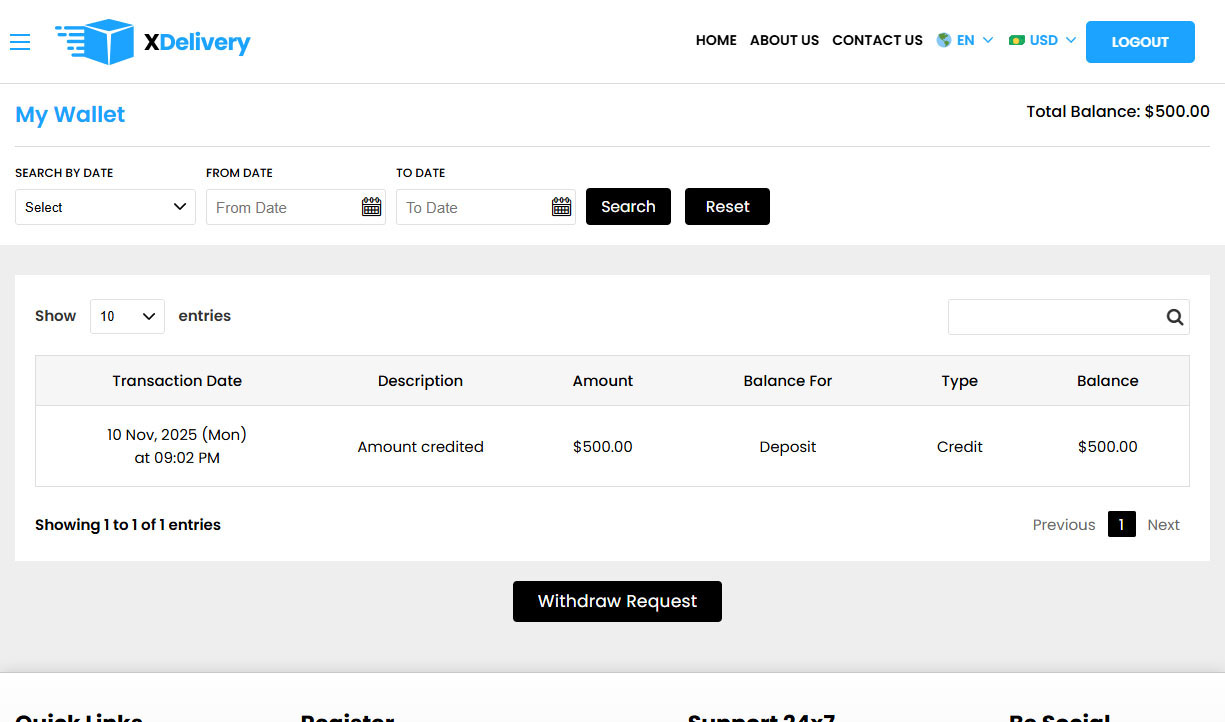Image resolution: width=1225 pixels, height=722 pixels.
Task: Click the table search magnifier icon
Action: [x=1174, y=317]
